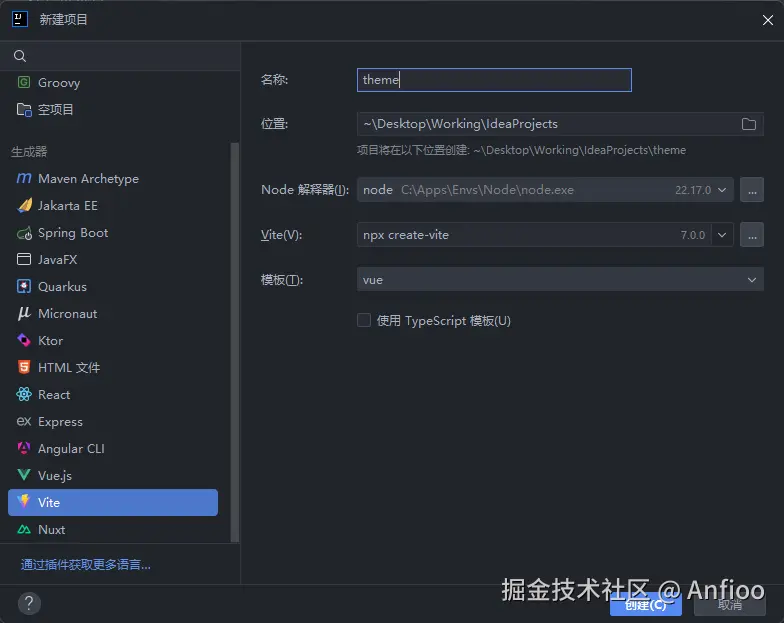
Task: Click the HTML5 file icon
Action: point(24,367)
